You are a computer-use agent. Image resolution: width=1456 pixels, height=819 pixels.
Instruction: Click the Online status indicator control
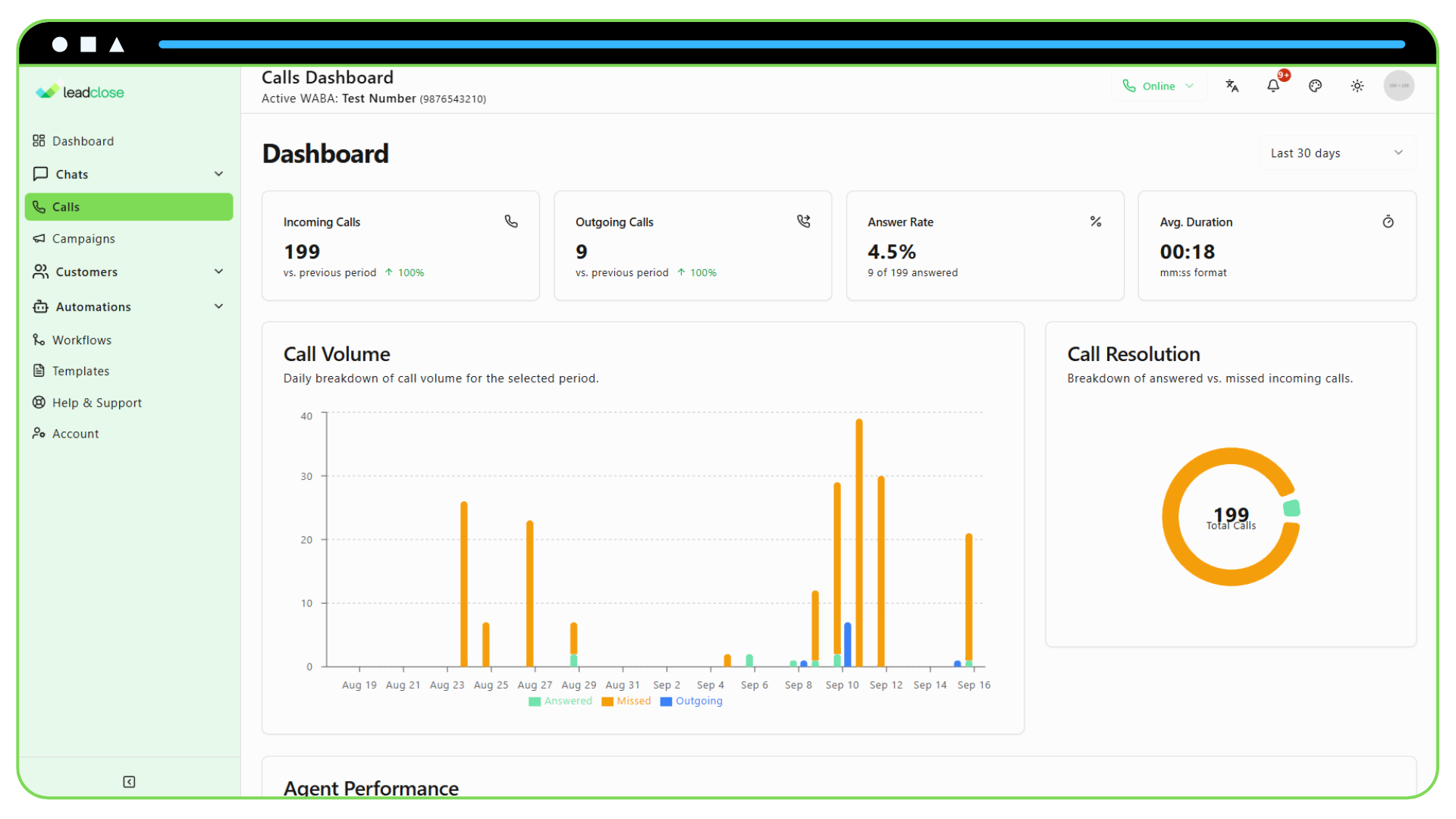pyautogui.click(x=1159, y=86)
